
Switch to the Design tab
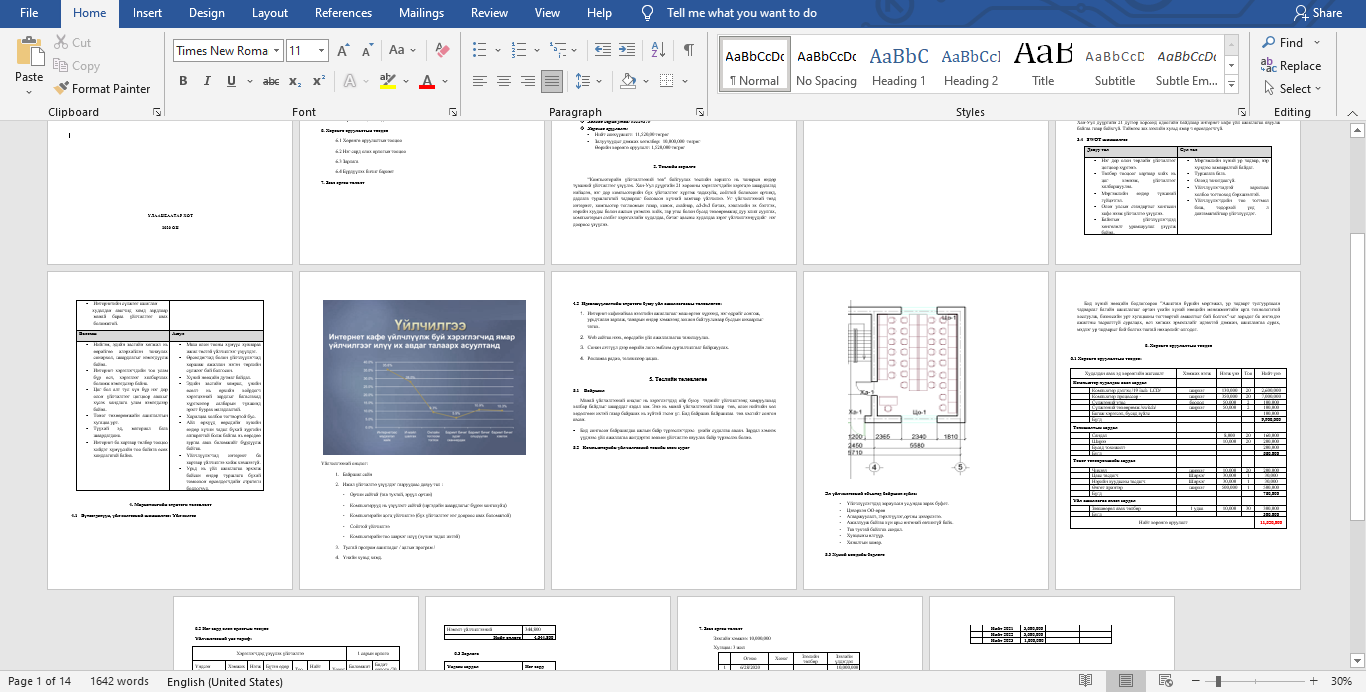(206, 13)
